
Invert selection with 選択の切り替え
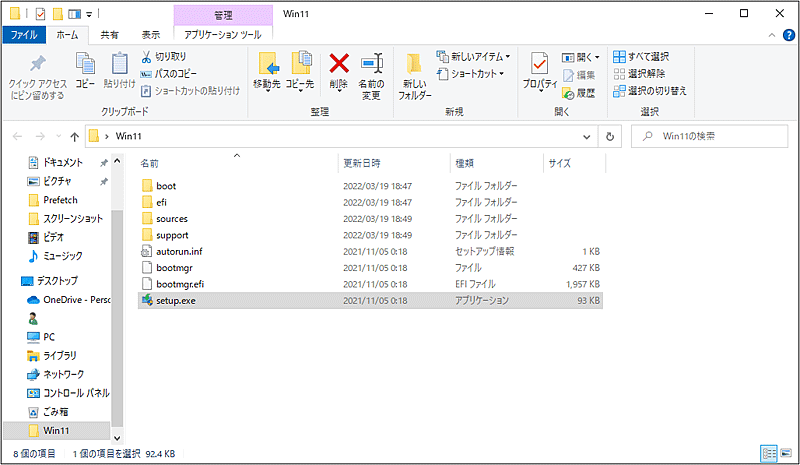(650, 91)
